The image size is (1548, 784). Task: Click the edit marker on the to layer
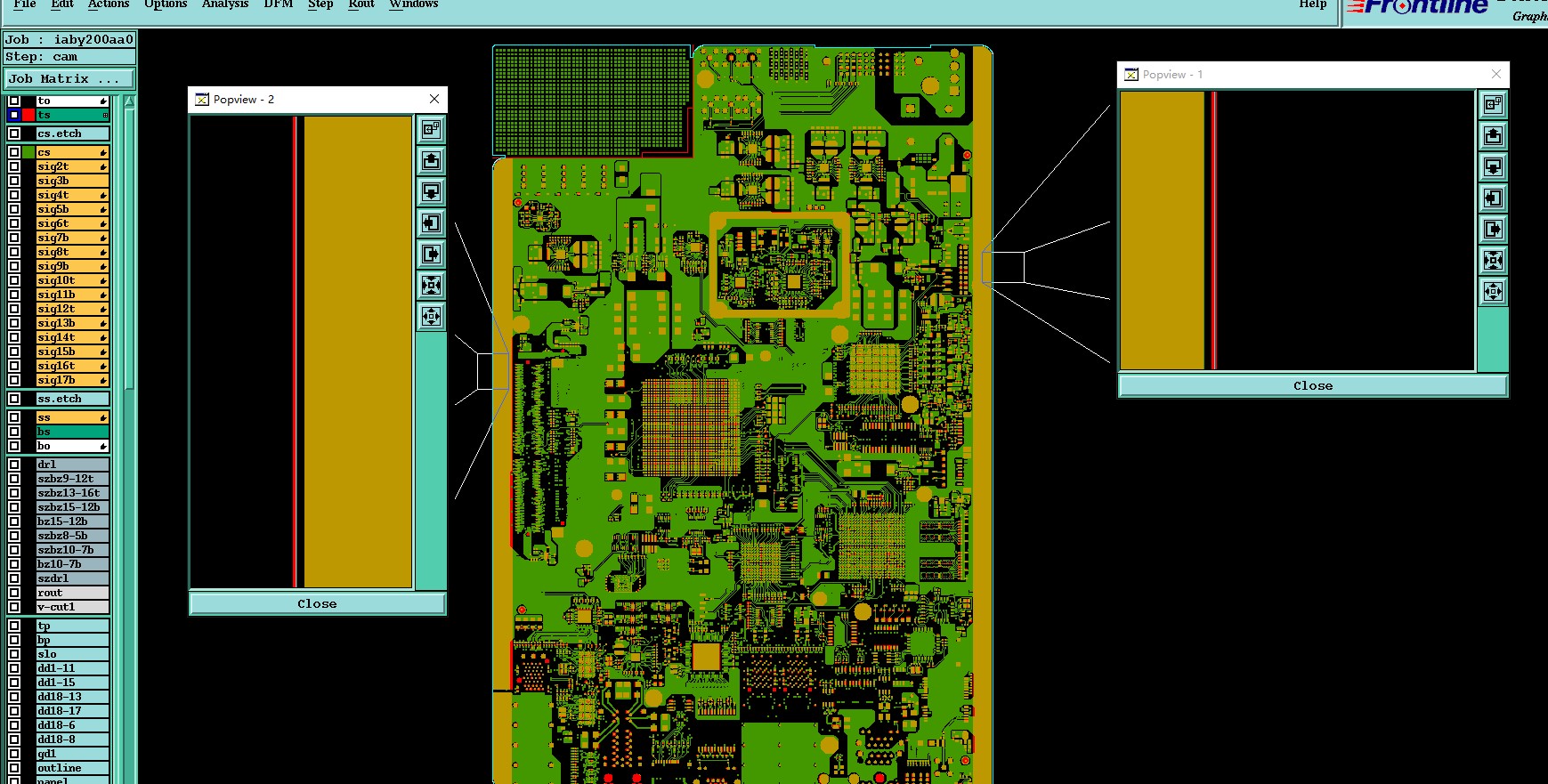103,101
